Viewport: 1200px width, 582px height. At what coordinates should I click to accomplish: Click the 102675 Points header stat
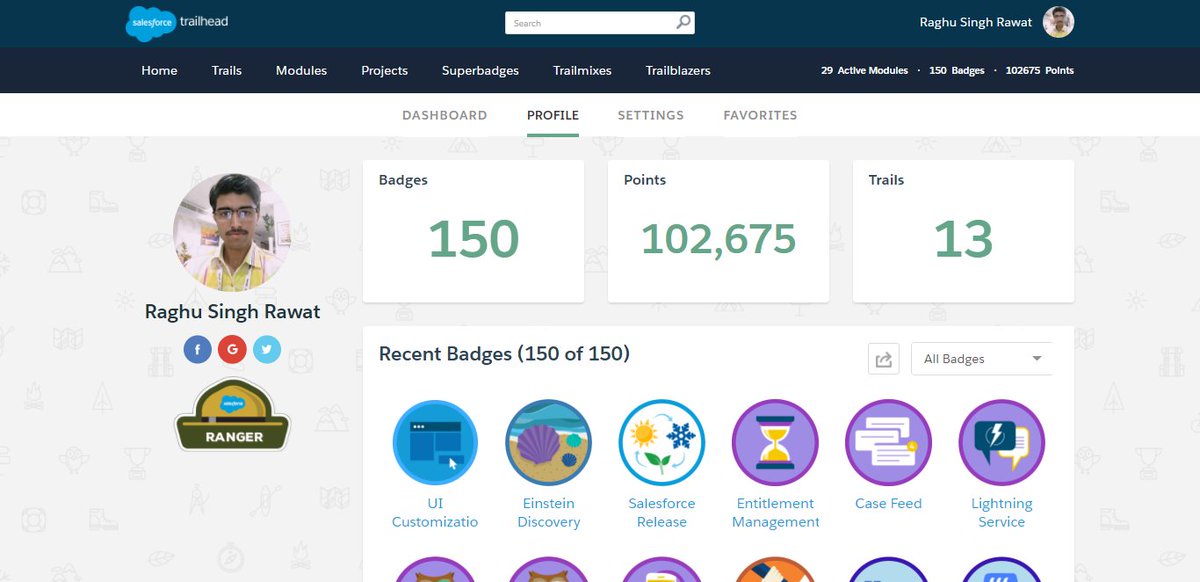[x=1040, y=70]
